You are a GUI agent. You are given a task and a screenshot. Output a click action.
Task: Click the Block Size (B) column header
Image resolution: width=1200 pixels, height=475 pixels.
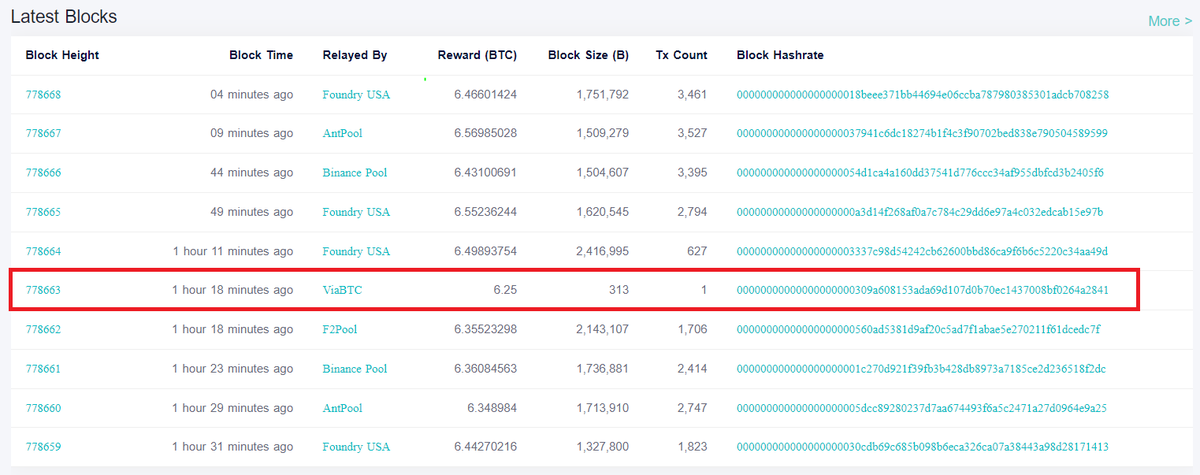pyautogui.click(x=588, y=55)
